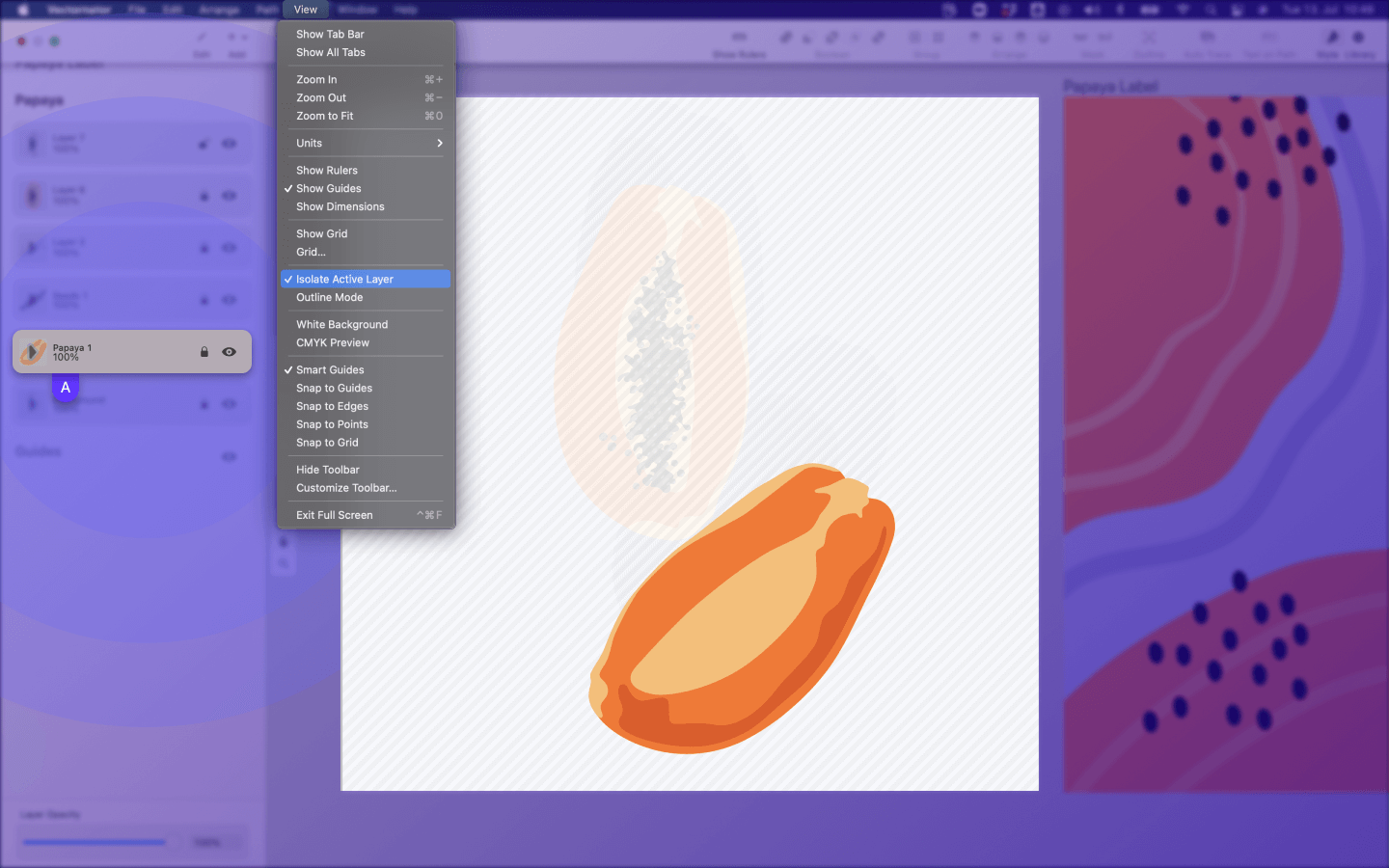Viewport: 1389px width, 868px height.
Task: Enable Show Rulers in View menu
Action: coord(366,170)
